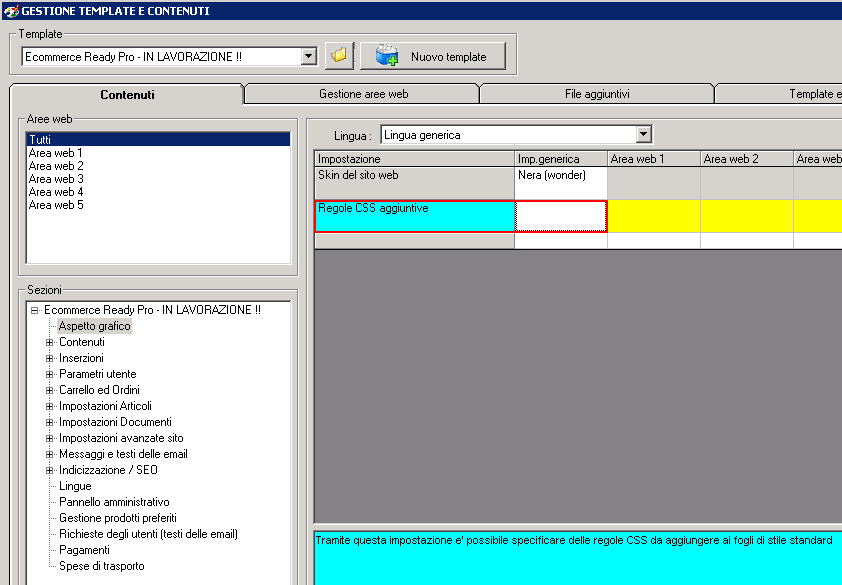The height and width of the screenshot is (585, 842).
Task: Click yellow Area web 1 cell of Regole CSS
Action: click(654, 216)
